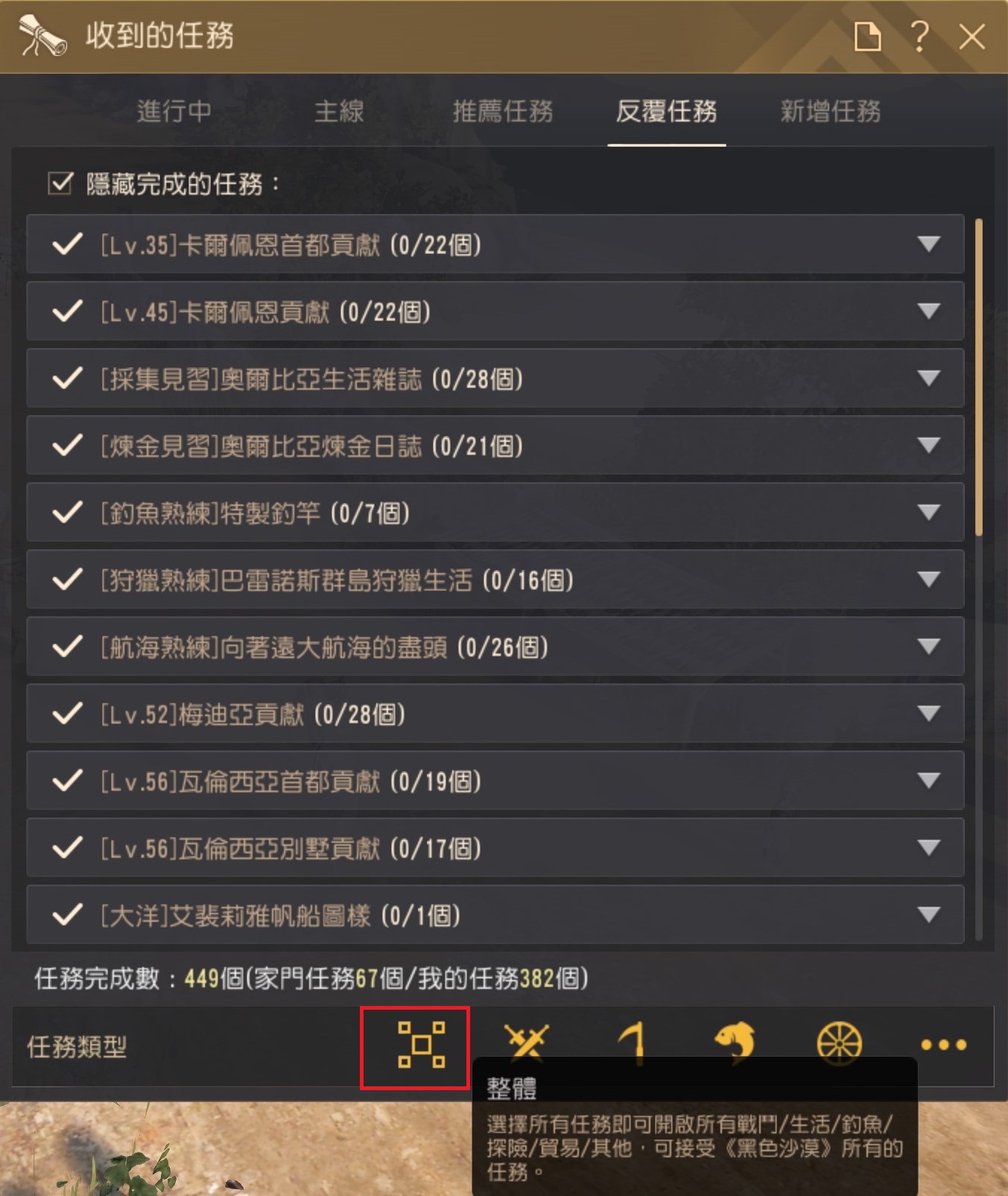
Task: Open the [大洋]艾裴莉雅帆船圖樣 quest group
Action: click(x=495, y=915)
